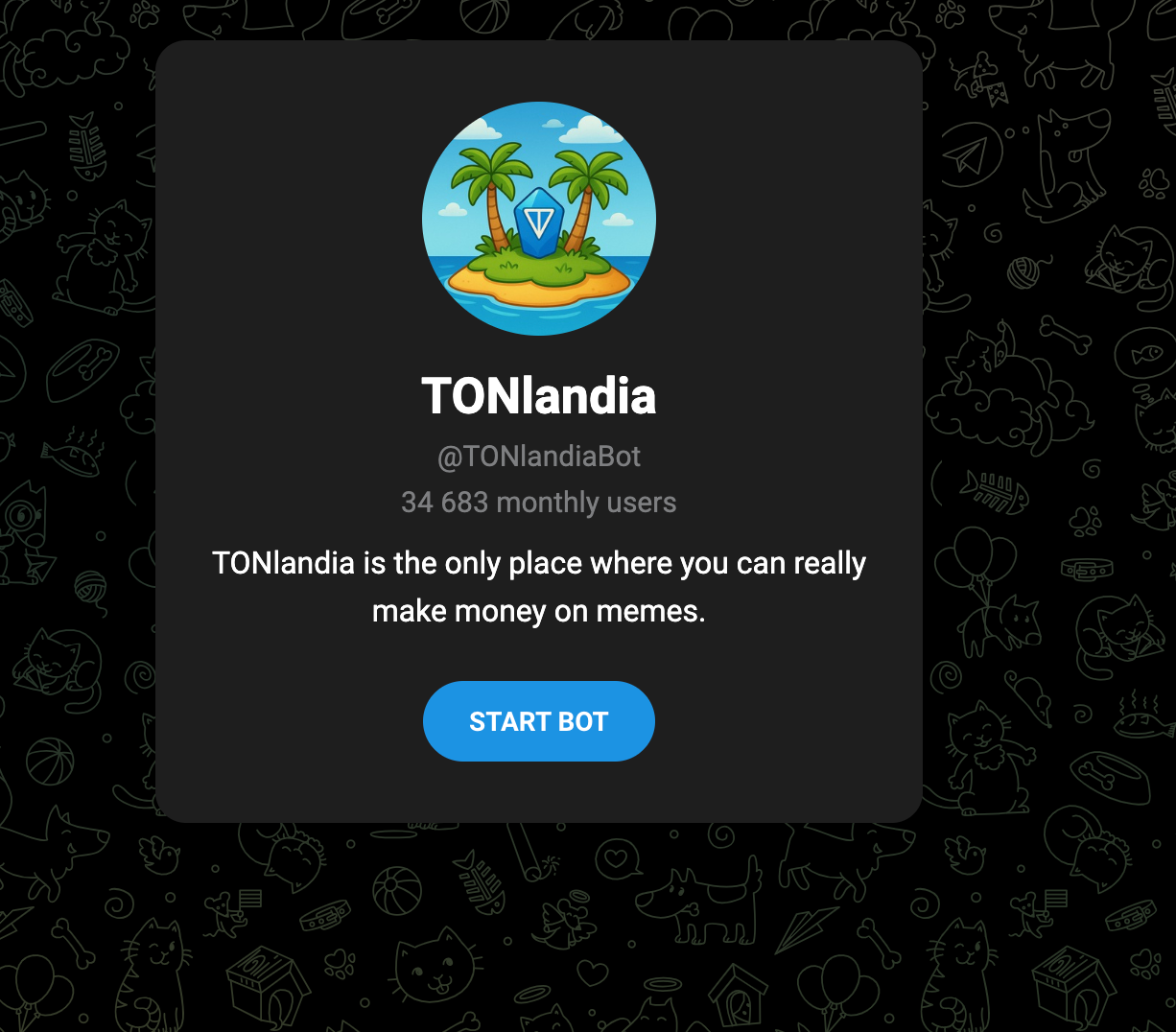Click the beach ball doodle below the card
The width and height of the screenshot is (1176, 1032).
point(397,891)
